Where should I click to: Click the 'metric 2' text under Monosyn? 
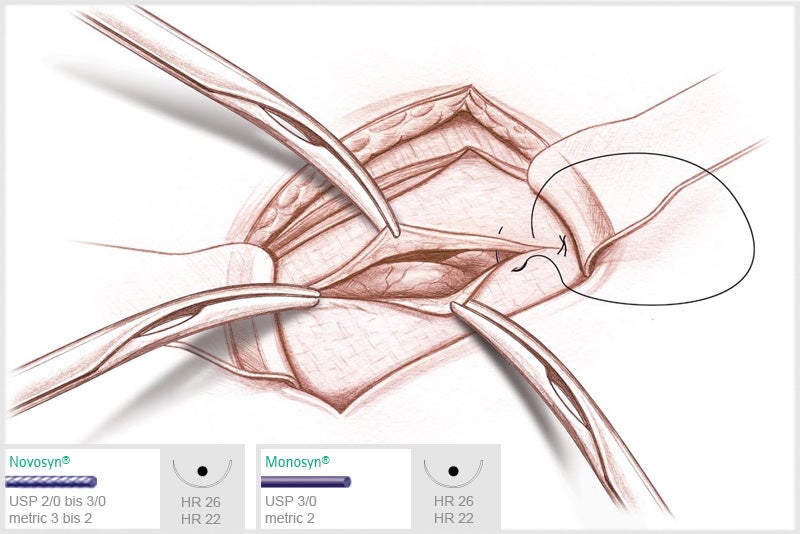tap(289, 518)
